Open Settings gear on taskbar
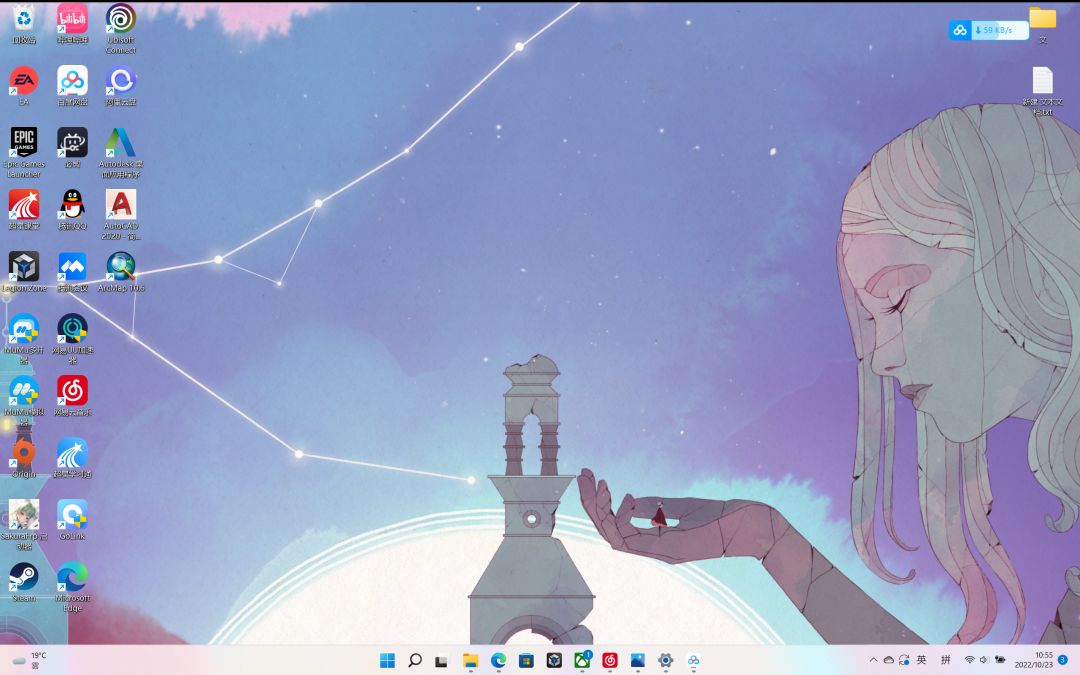This screenshot has width=1080, height=675. point(665,661)
